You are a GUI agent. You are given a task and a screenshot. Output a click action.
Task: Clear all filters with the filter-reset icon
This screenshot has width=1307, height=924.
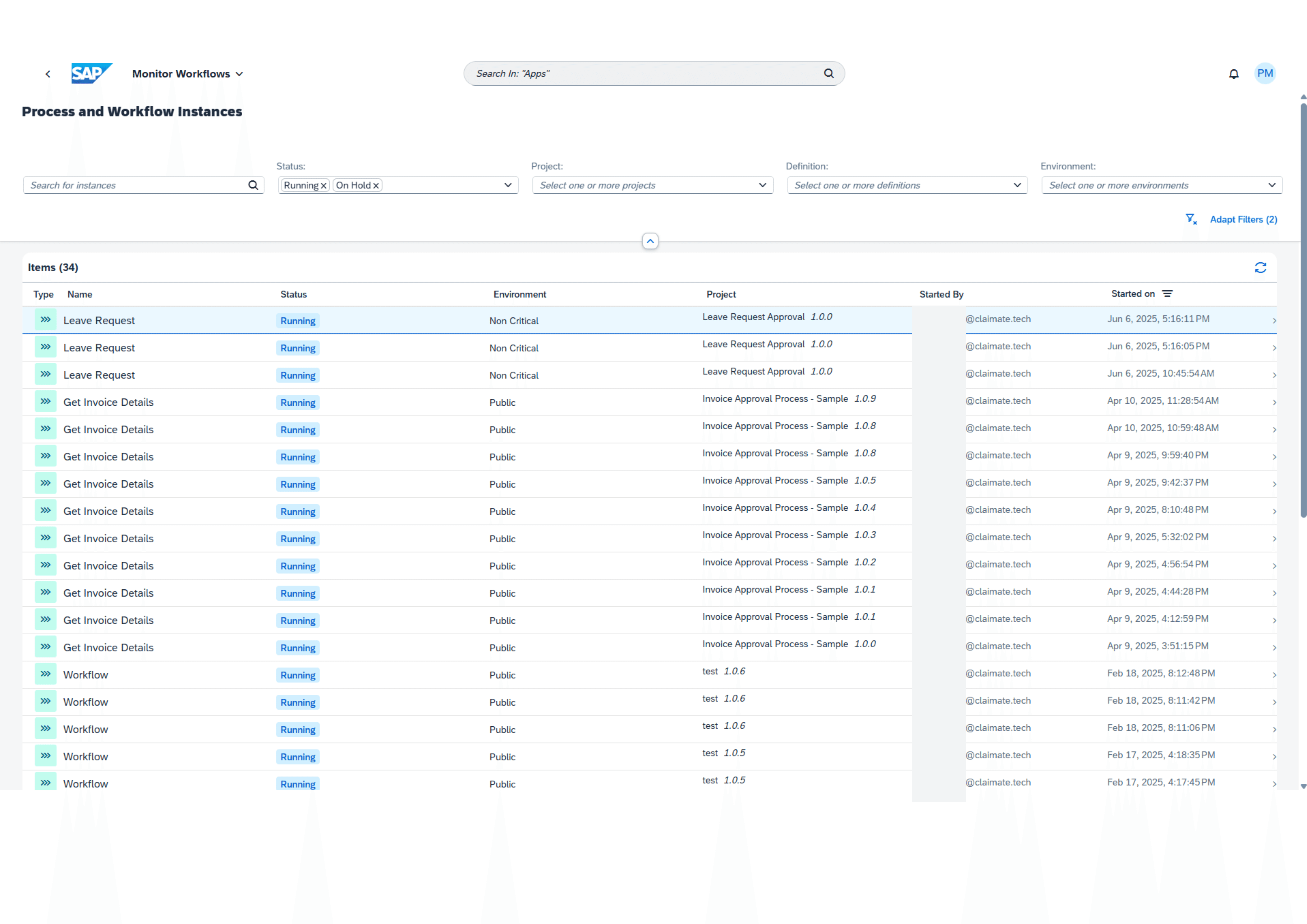point(1191,219)
